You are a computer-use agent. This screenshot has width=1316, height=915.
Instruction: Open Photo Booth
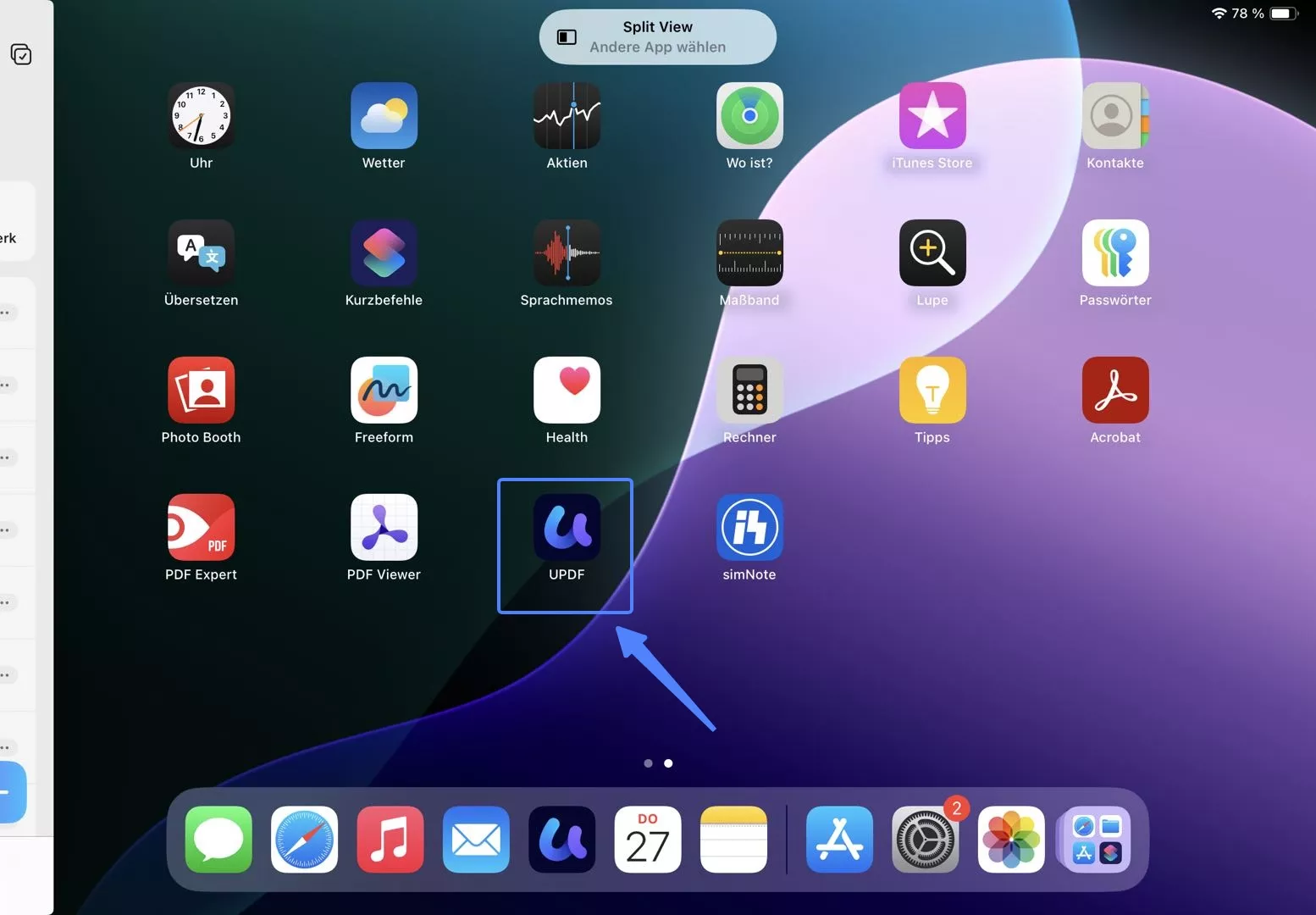point(201,391)
